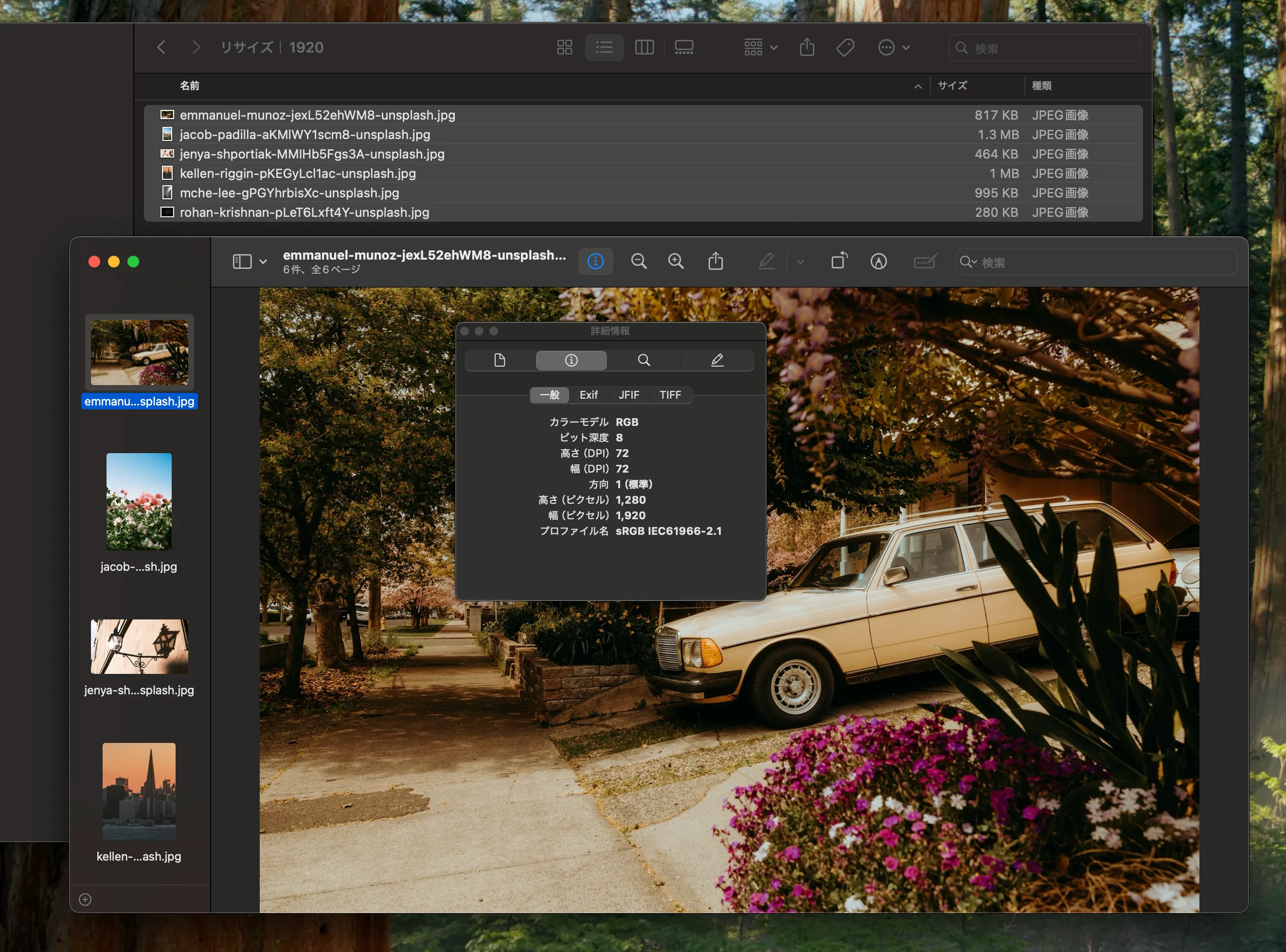The width and height of the screenshot is (1286, 952).
Task: Switch to the Exif tab
Action: [589, 395]
